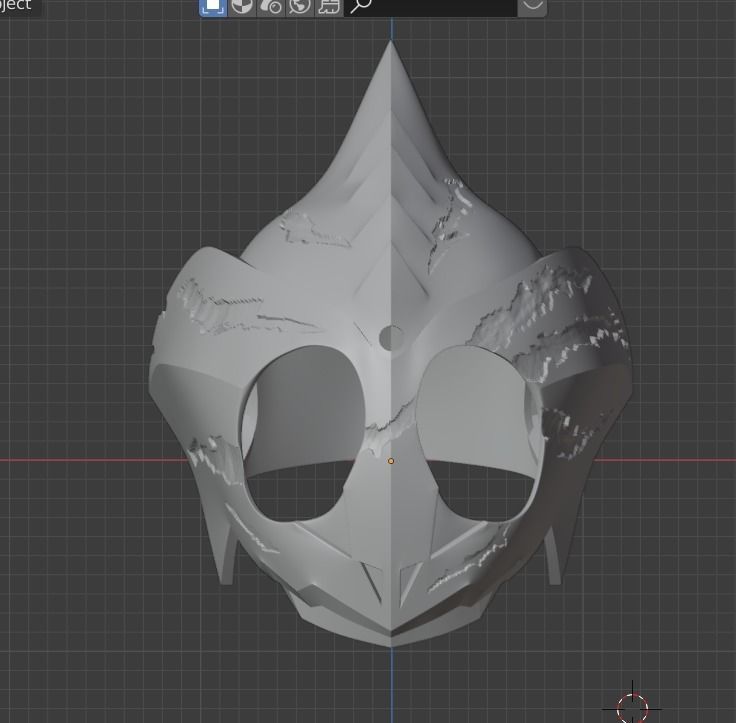Click the globe world icon in header
The image size is (736, 723).
click(300, 7)
